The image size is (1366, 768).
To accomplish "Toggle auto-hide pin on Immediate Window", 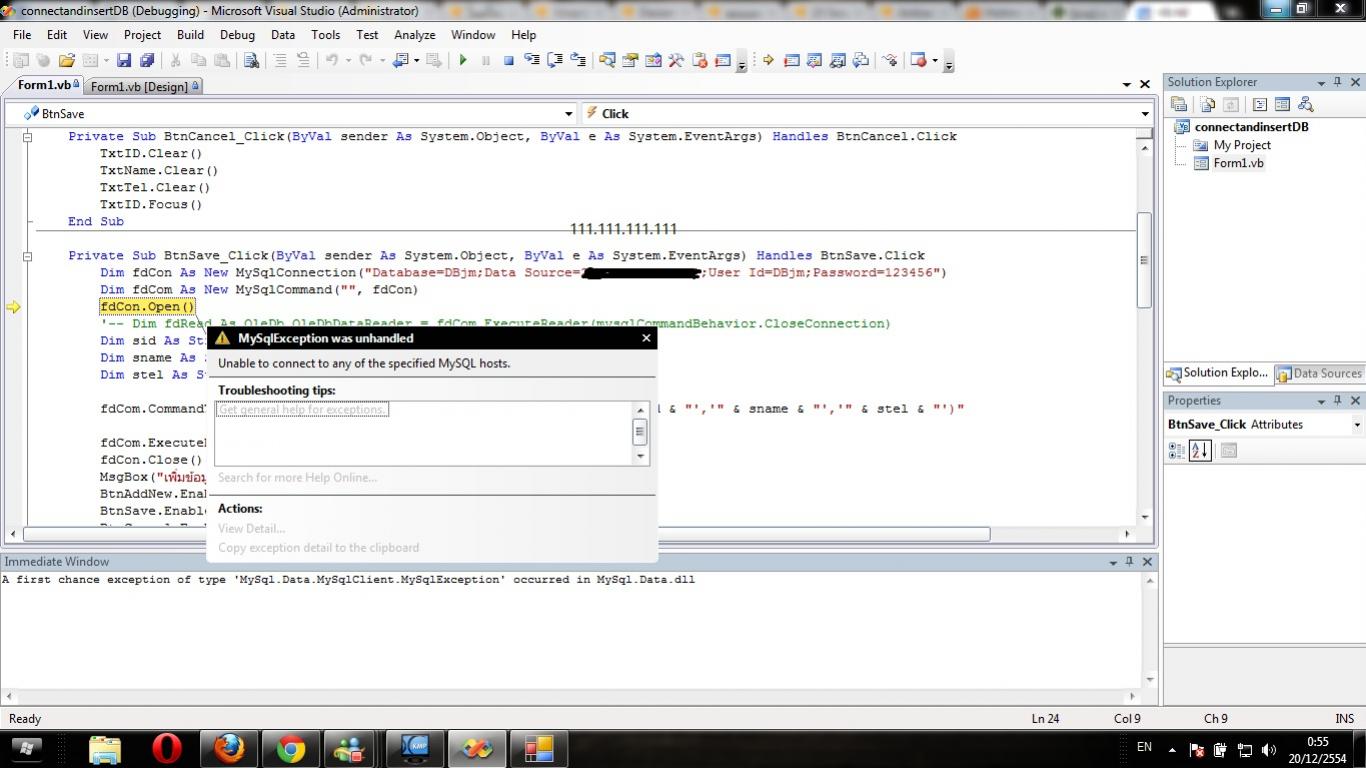I will pos(1130,561).
